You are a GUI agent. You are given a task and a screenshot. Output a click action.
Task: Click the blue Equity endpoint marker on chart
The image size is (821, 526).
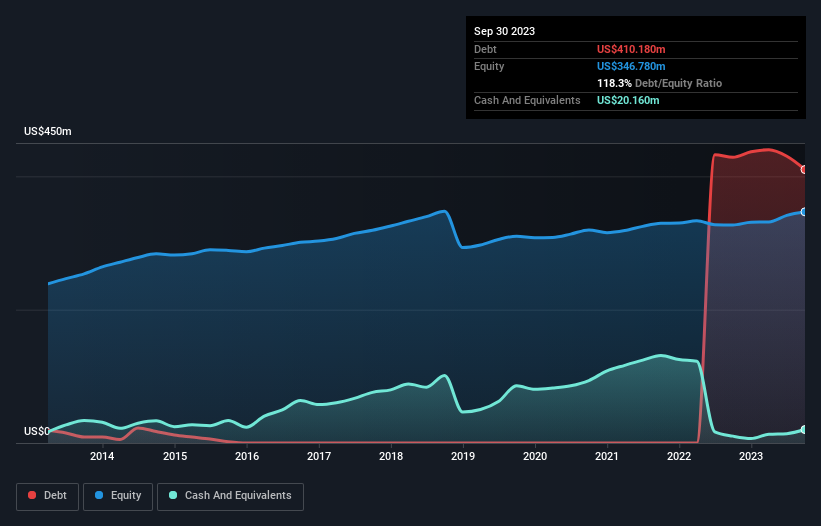pyautogui.click(x=804, y=212)
